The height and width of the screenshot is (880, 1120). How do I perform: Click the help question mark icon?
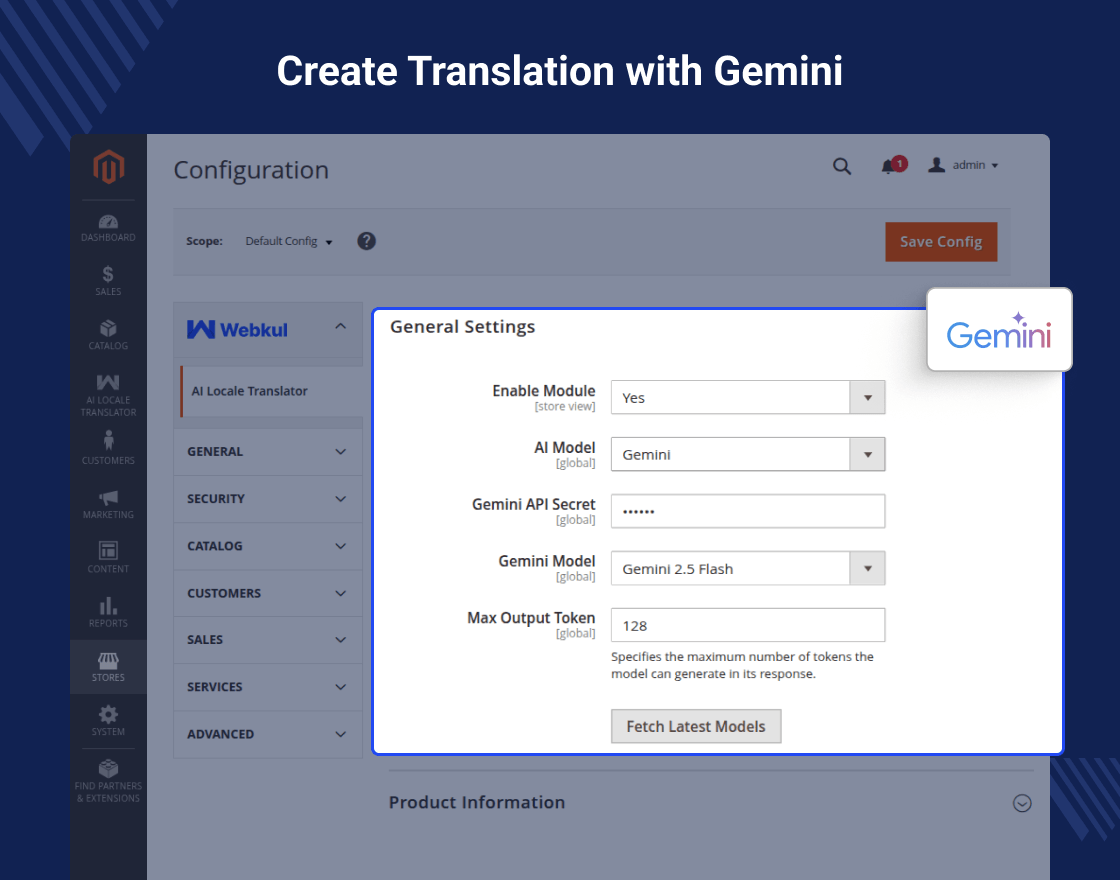click(x=367, y=241)
